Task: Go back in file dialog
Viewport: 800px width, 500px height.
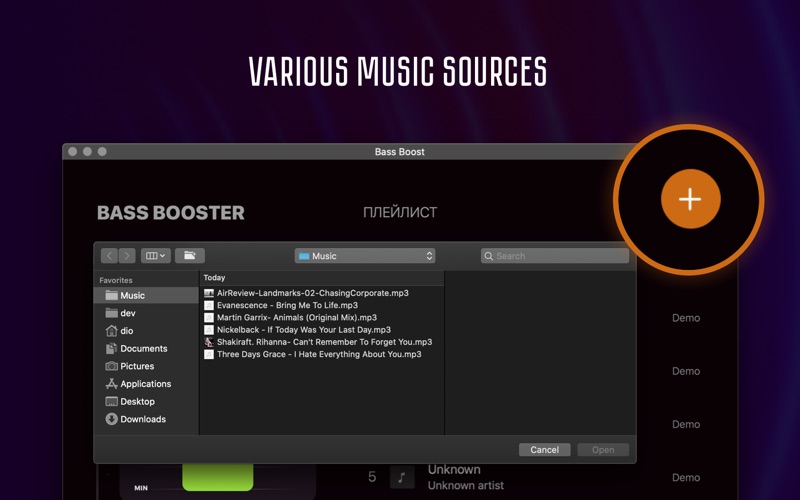Action: coord(109,256)
